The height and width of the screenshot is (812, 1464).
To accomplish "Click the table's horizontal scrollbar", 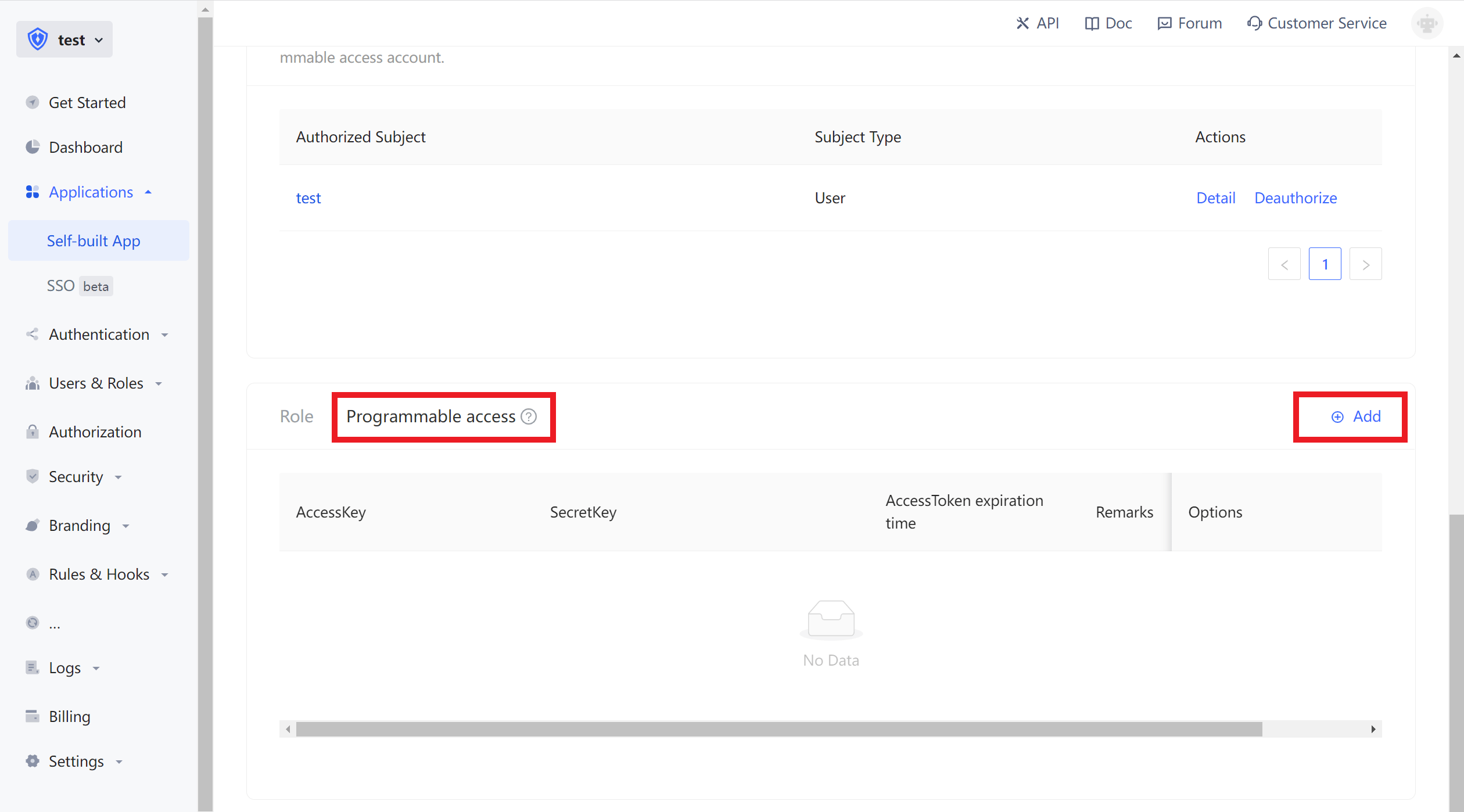I will click(x=778, y=729).
